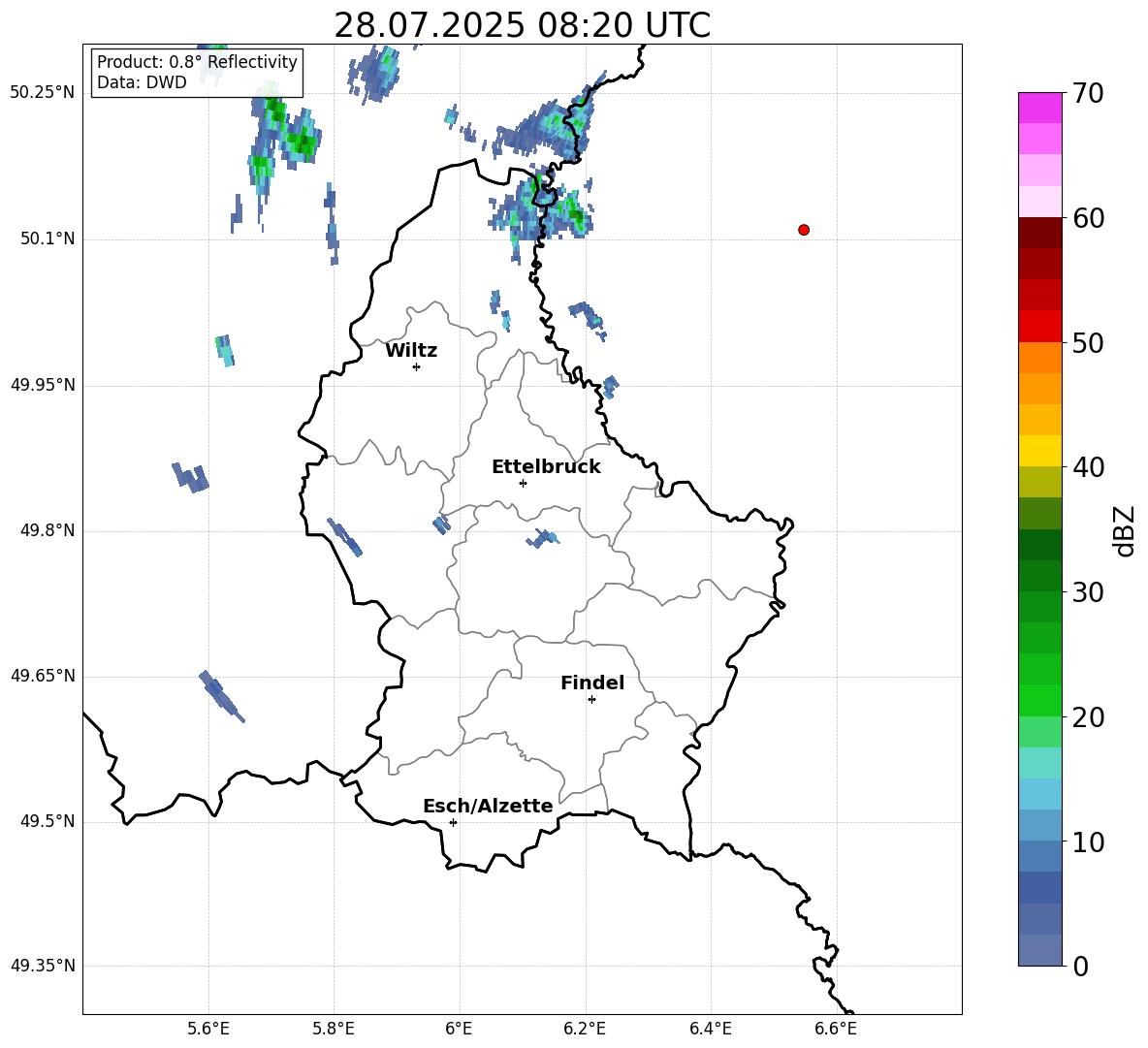Viewport: 1148px width, 1048px height.
Task: Click the cross marker below Findel
Action: [x=591, y=700]
